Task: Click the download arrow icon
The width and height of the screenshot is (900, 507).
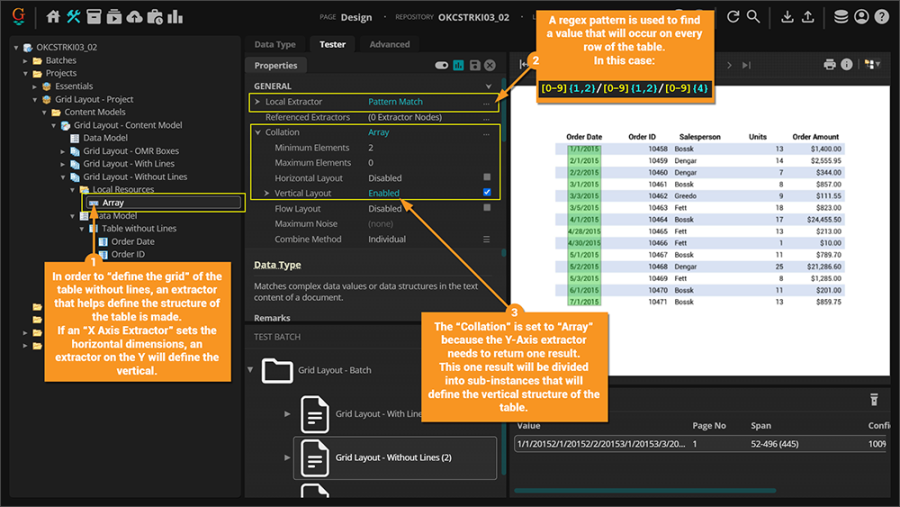Action: click(x=788, y=17)
